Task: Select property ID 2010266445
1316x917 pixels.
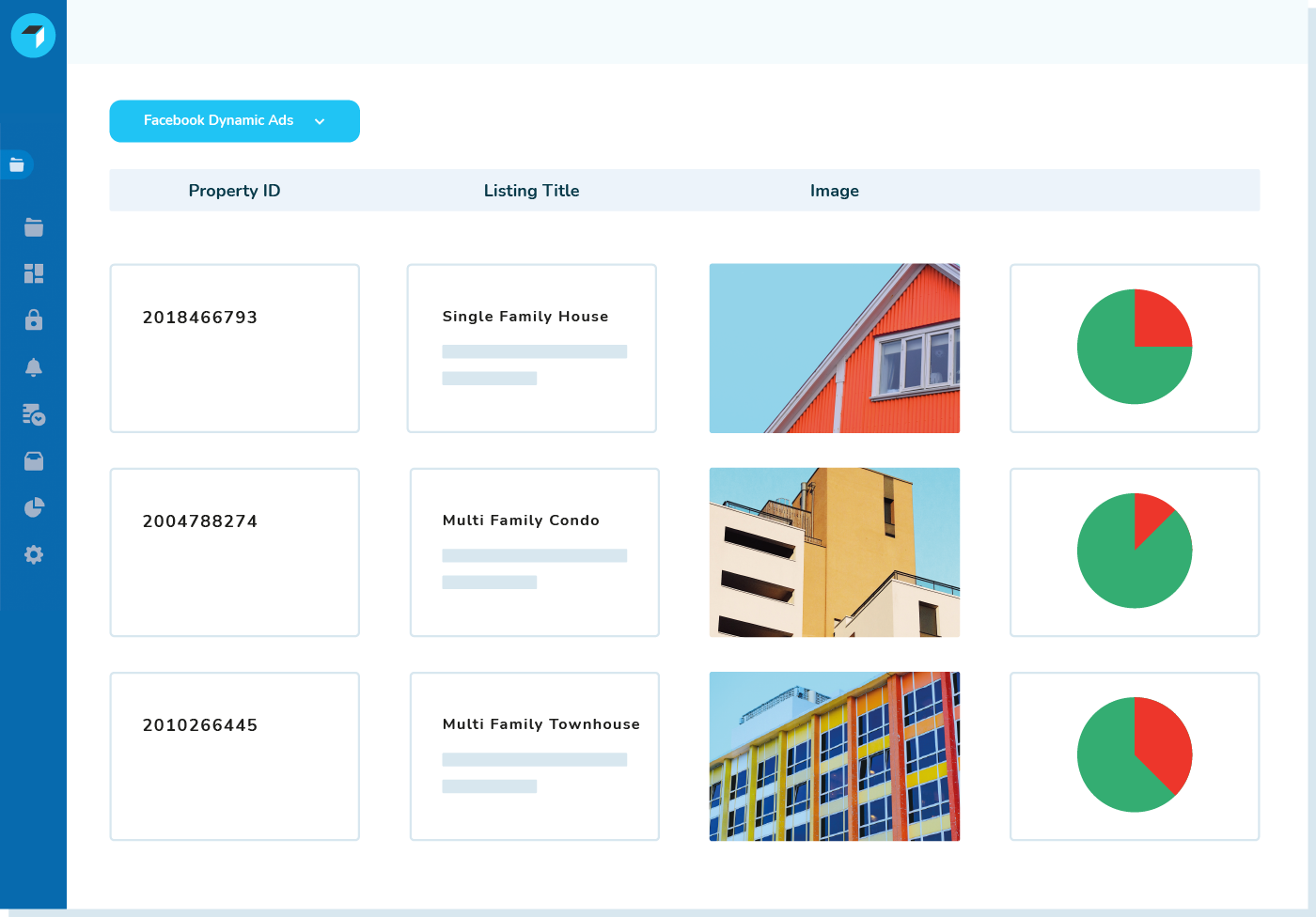Action: click(x=200, y=725)
